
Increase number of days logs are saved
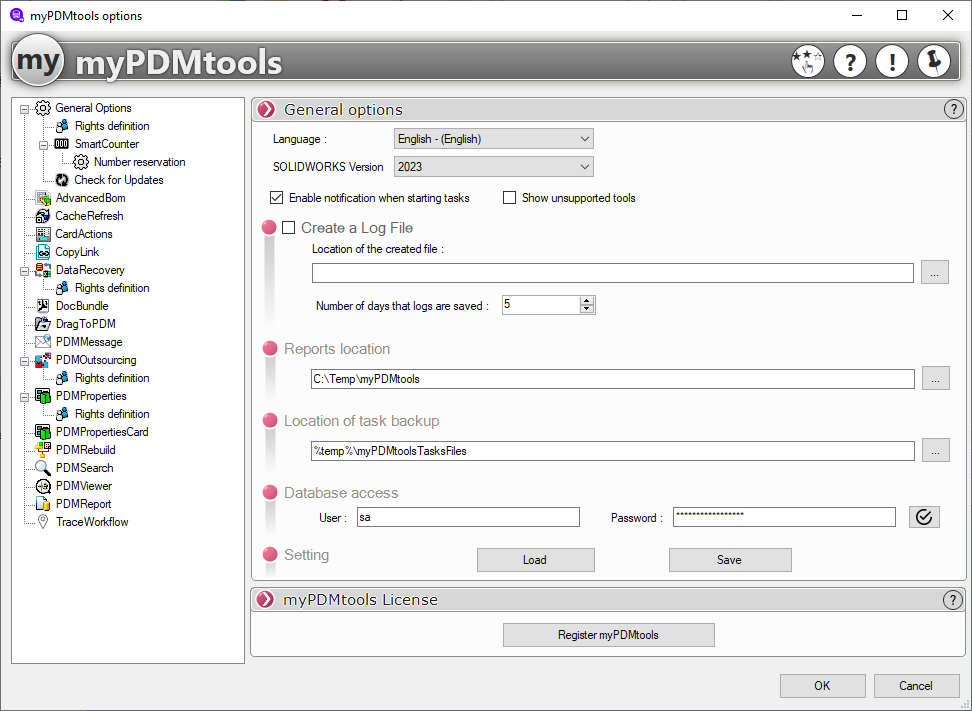tap(587, 301)
